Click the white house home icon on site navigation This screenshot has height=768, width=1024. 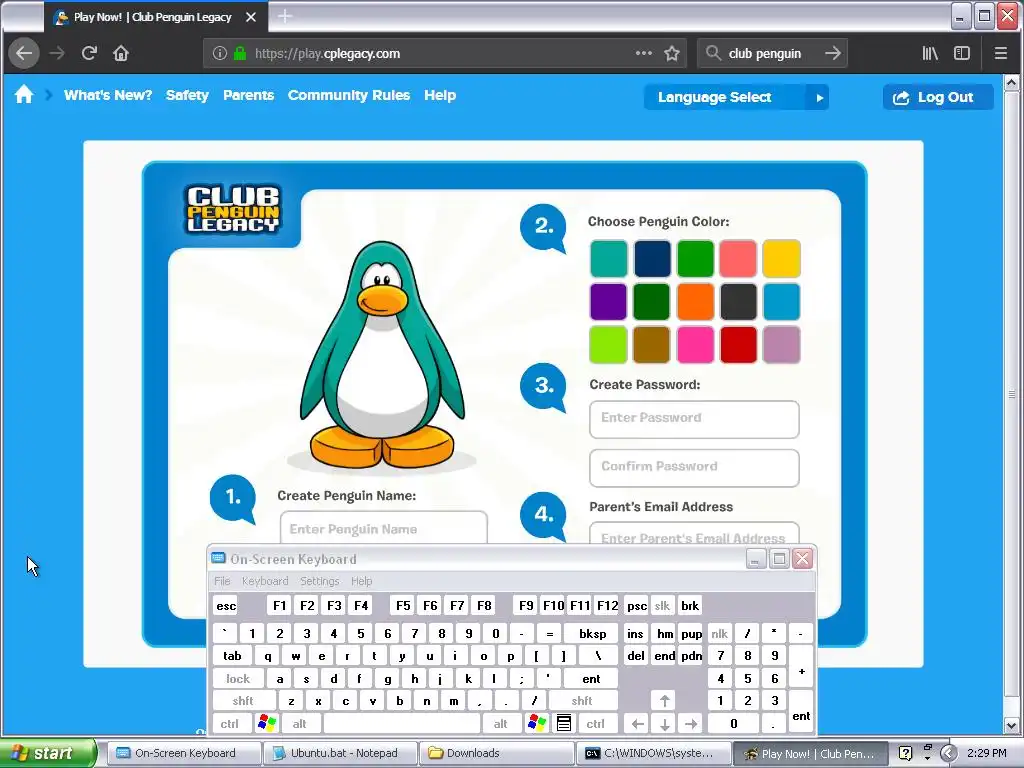(x=24, y=95)
